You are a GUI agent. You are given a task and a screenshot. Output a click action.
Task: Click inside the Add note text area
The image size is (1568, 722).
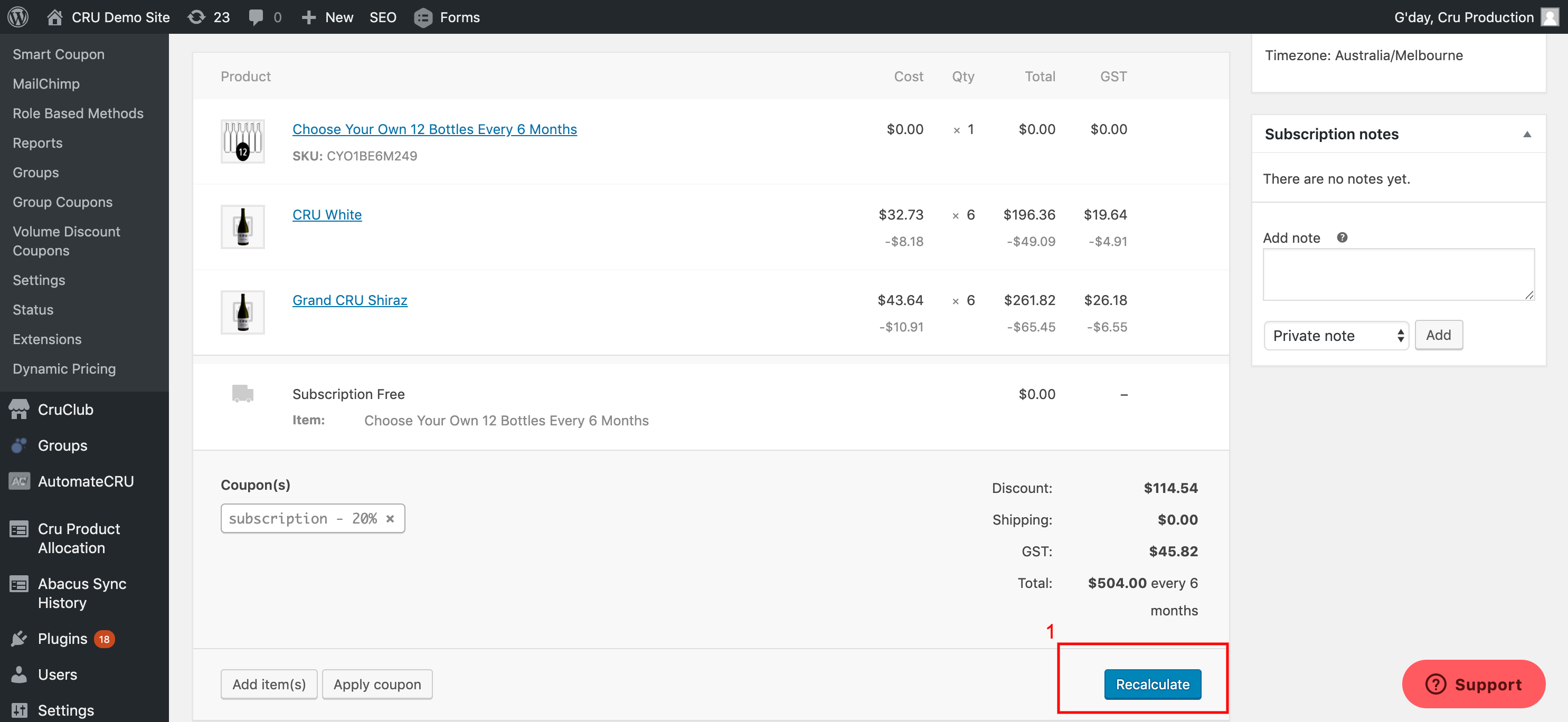click(x=1398, y=274)
